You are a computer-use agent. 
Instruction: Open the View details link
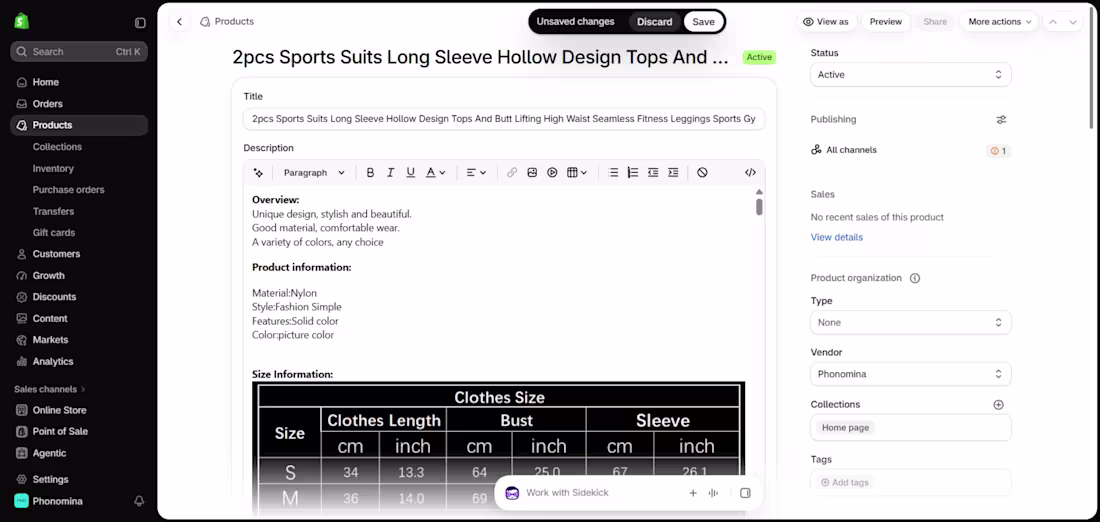click(836, 237)
